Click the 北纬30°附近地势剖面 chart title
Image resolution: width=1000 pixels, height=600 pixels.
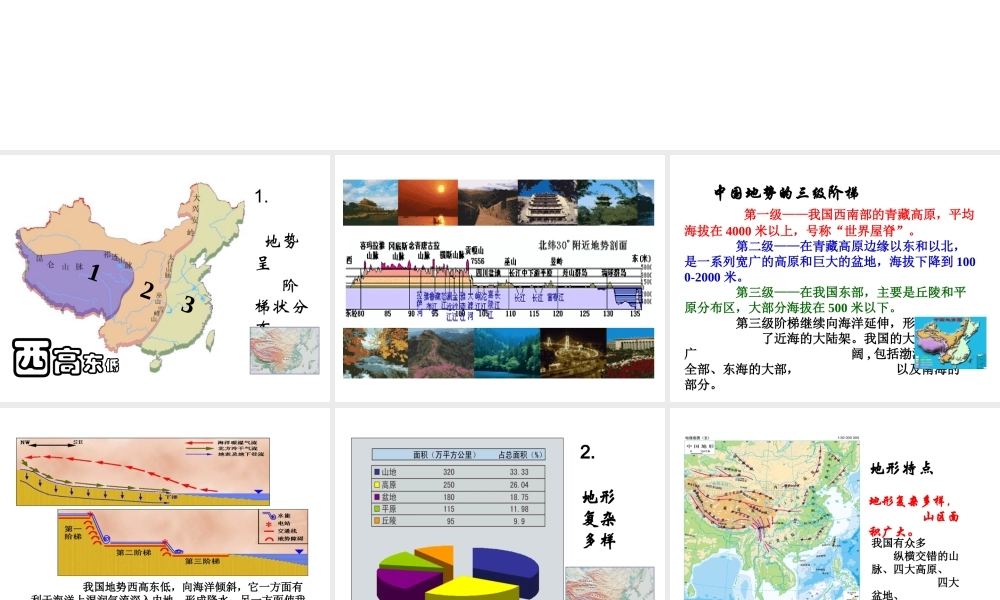click(582, 245)
